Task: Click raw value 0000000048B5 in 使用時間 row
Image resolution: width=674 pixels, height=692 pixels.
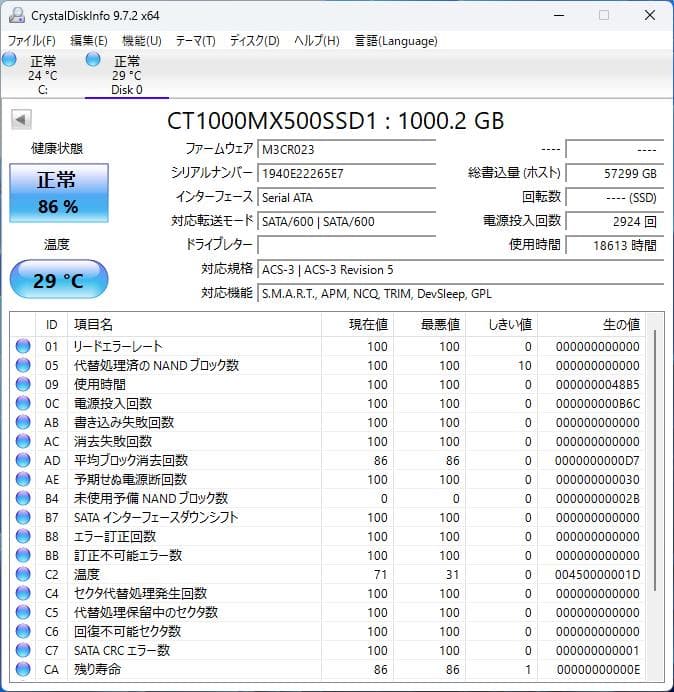Action: click(x=597, y=384)
